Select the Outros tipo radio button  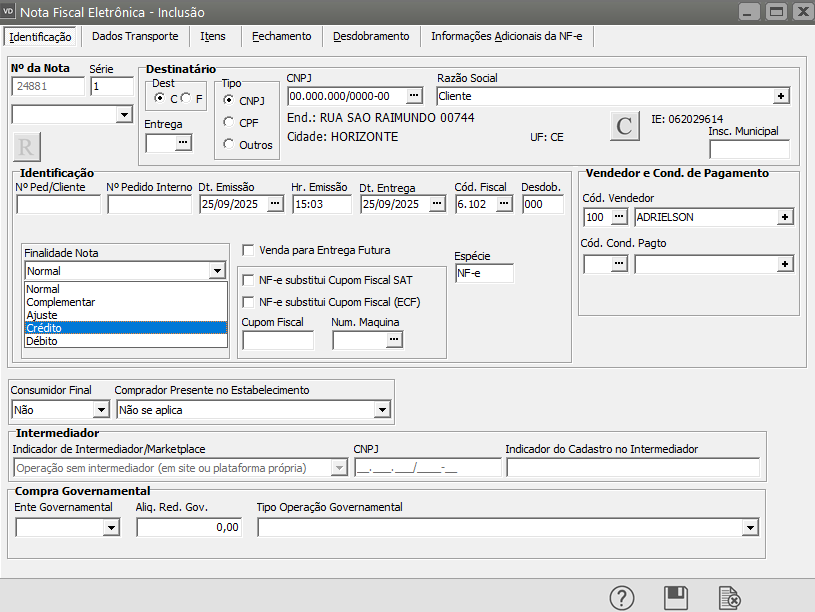tap(228, 144)
